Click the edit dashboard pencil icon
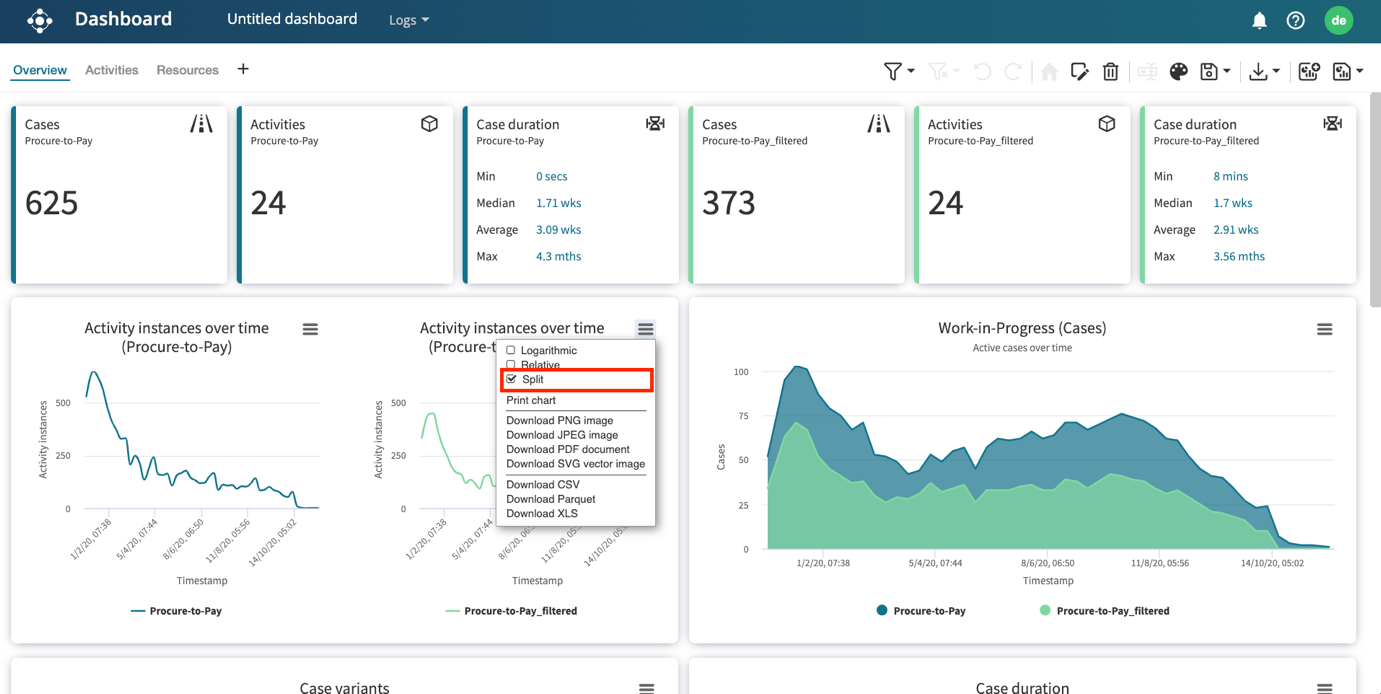 pyautogui.click(x=1079, y=71)
